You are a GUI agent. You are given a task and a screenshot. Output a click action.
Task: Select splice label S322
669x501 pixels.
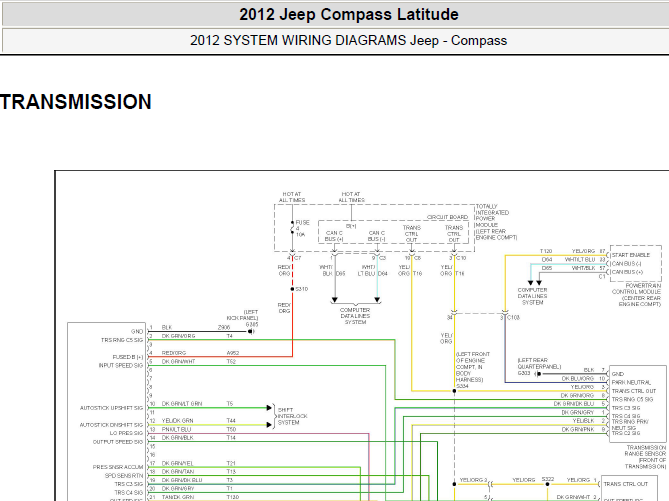pos(548,479)
